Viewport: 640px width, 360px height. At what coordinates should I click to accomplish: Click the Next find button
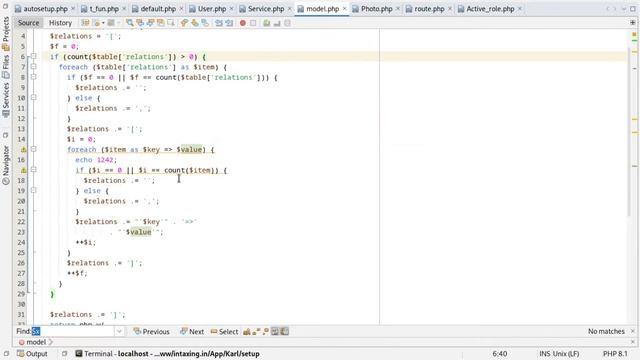tap(192, 331)
